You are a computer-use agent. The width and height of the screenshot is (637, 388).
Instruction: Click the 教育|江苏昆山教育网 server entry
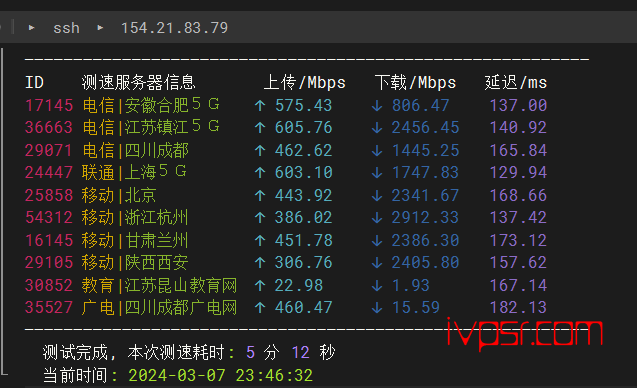click(159, 285)
